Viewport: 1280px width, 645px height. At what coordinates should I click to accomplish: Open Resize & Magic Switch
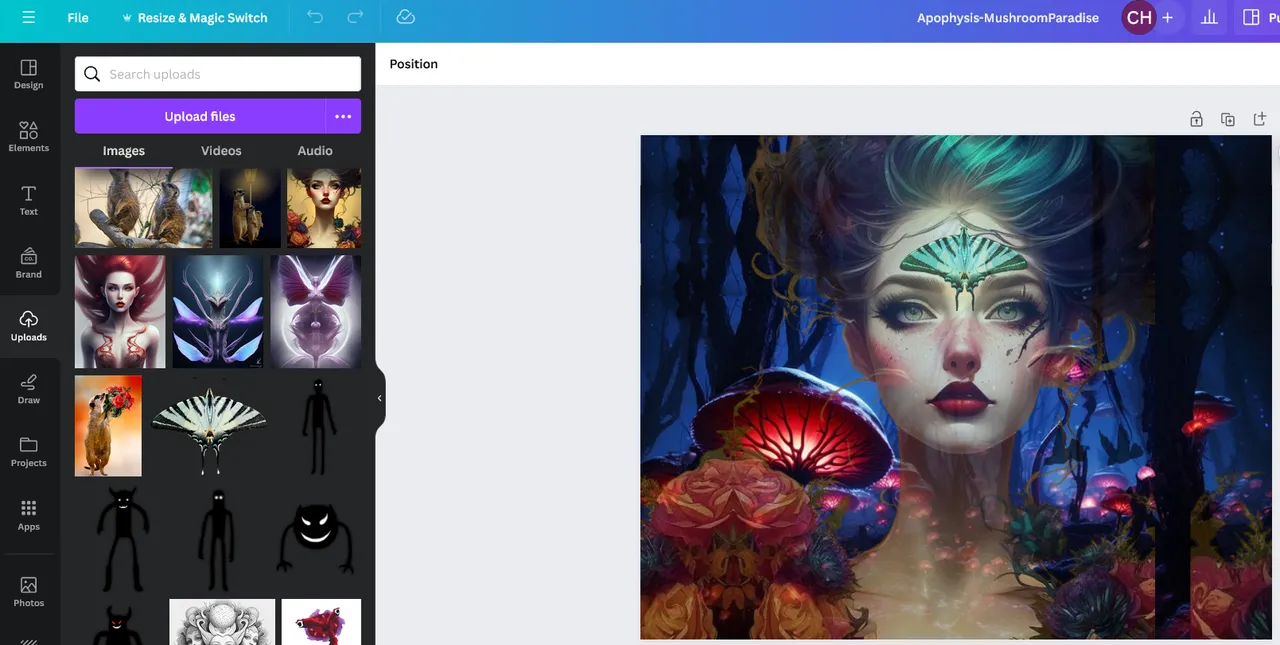[x=195, y=18]
